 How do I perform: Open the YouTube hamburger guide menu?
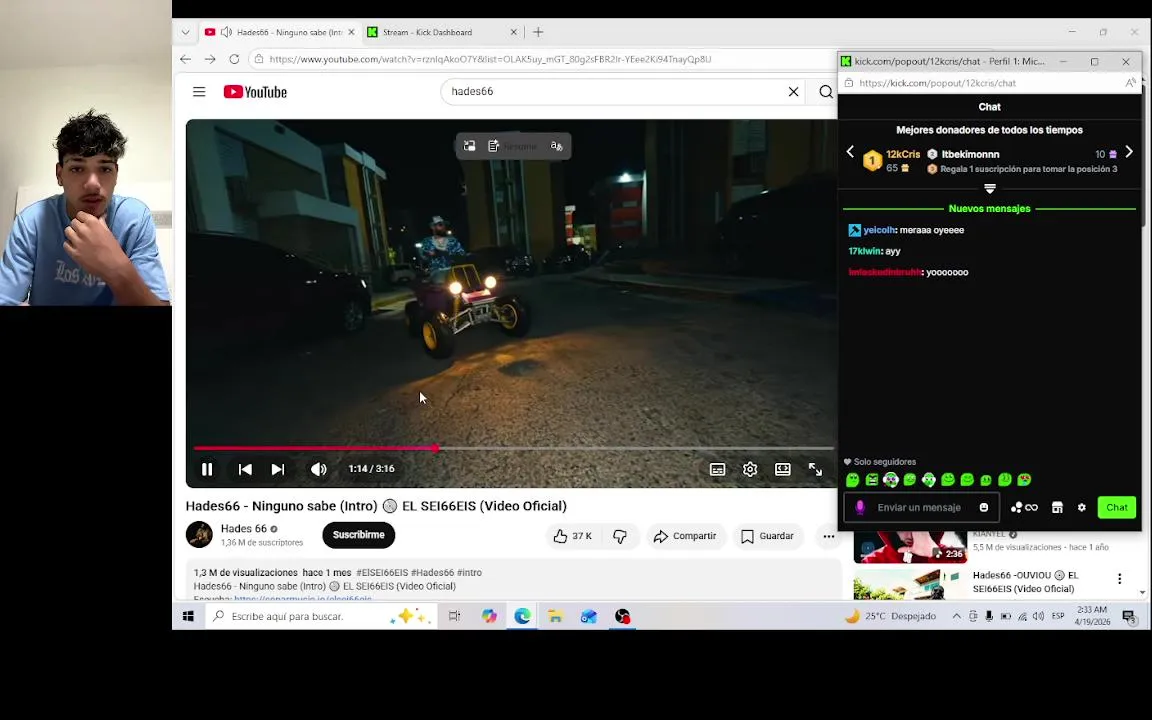click(199, 92)
